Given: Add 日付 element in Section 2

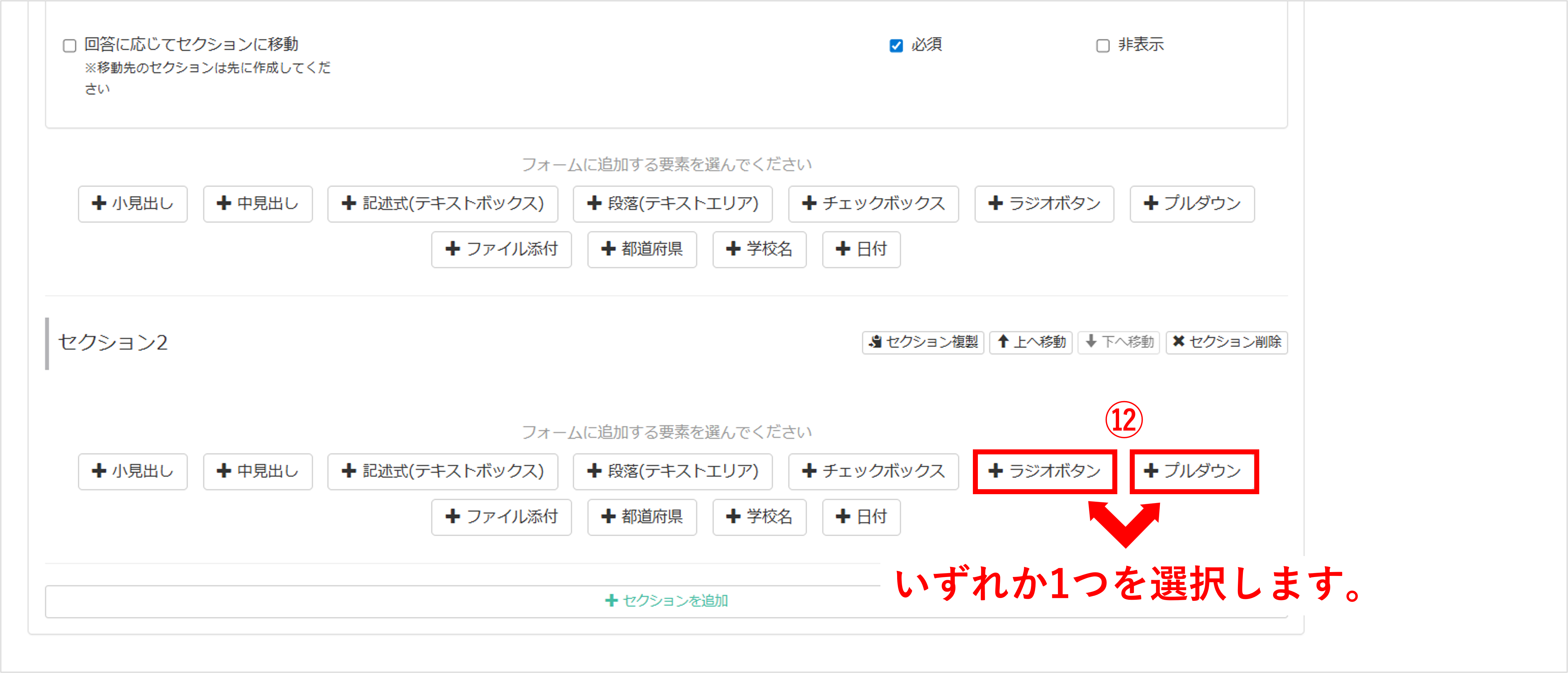Looking at the screenshot, I should [x=861, y=517].
